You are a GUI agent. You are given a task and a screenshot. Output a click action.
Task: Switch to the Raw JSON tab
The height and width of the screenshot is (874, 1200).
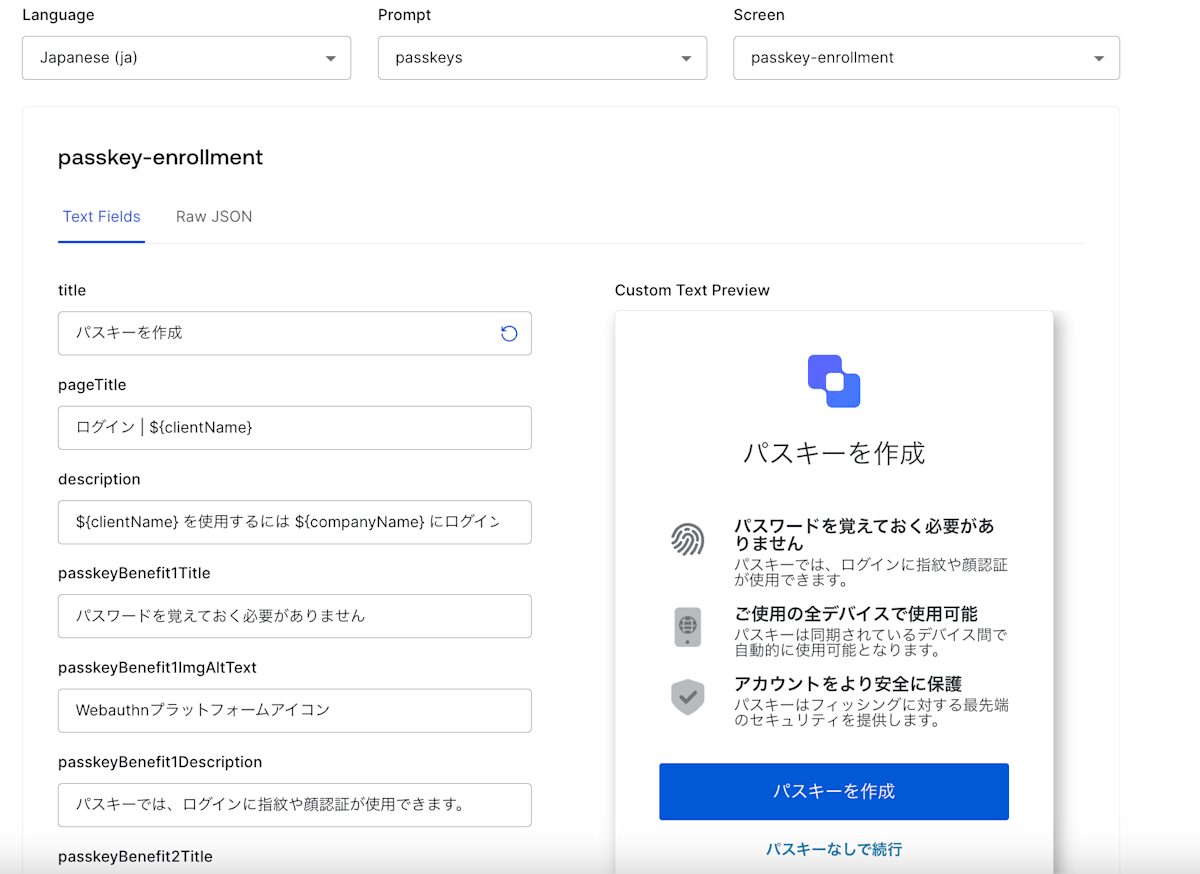pos(214,217)
